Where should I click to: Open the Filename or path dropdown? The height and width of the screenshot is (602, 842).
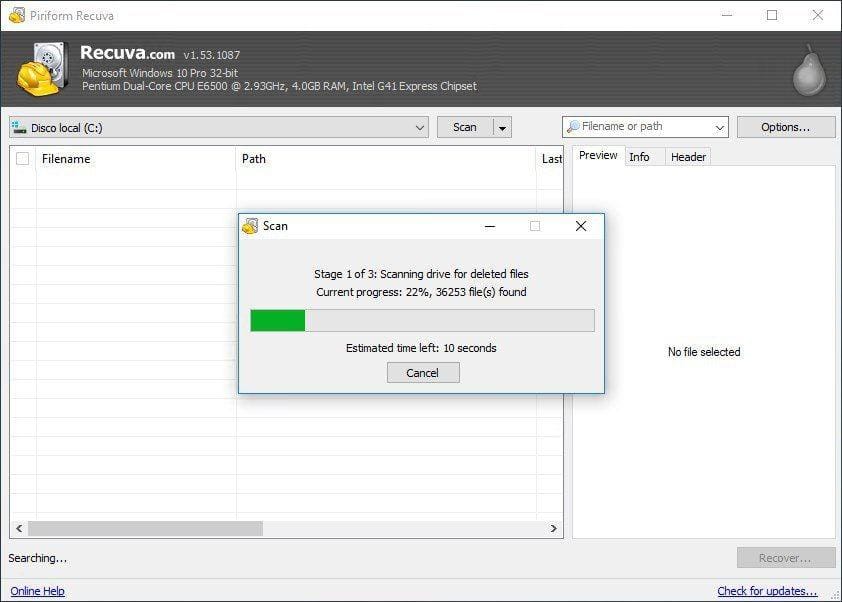tap(720, 127)
